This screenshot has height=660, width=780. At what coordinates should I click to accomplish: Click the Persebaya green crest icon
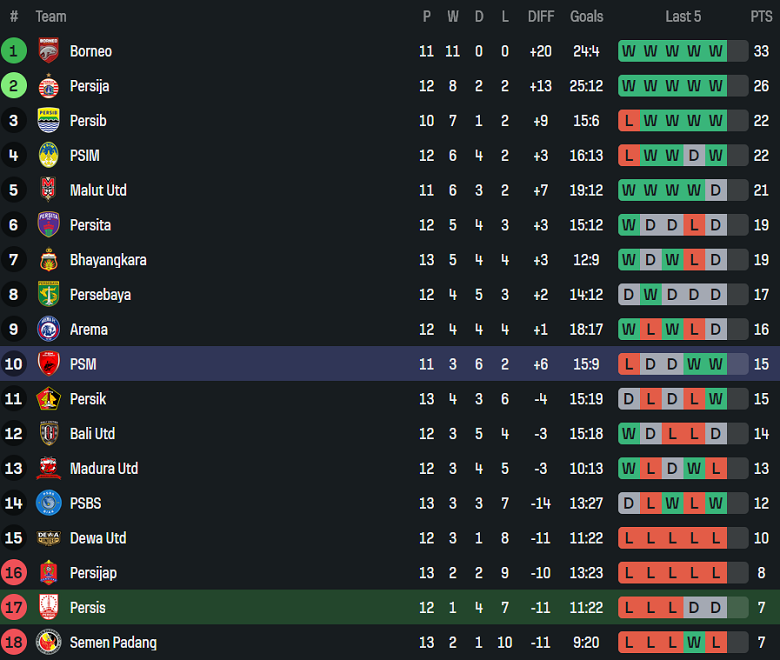coord(48,295)
